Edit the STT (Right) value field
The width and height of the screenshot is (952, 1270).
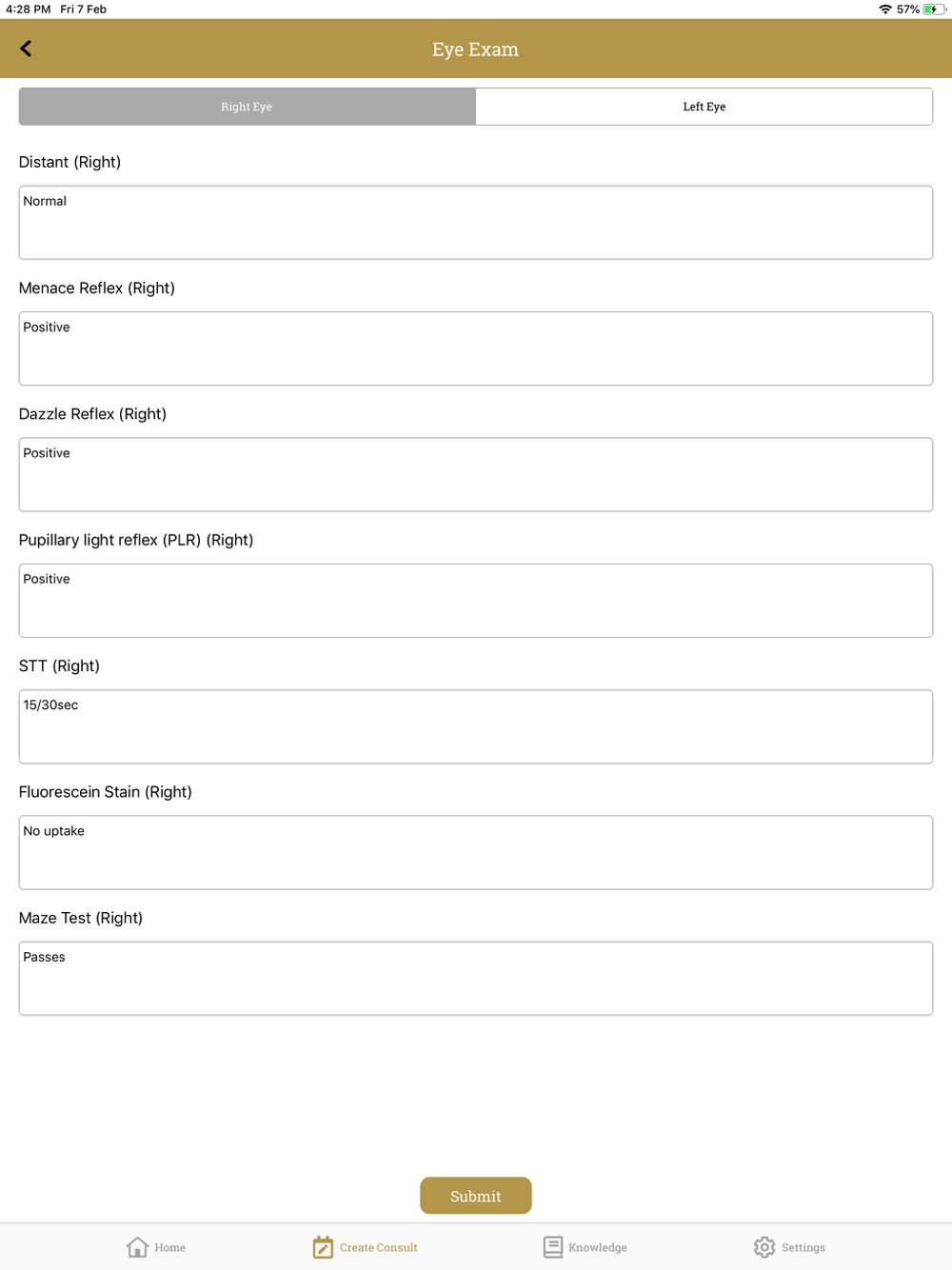coord(476,726)
